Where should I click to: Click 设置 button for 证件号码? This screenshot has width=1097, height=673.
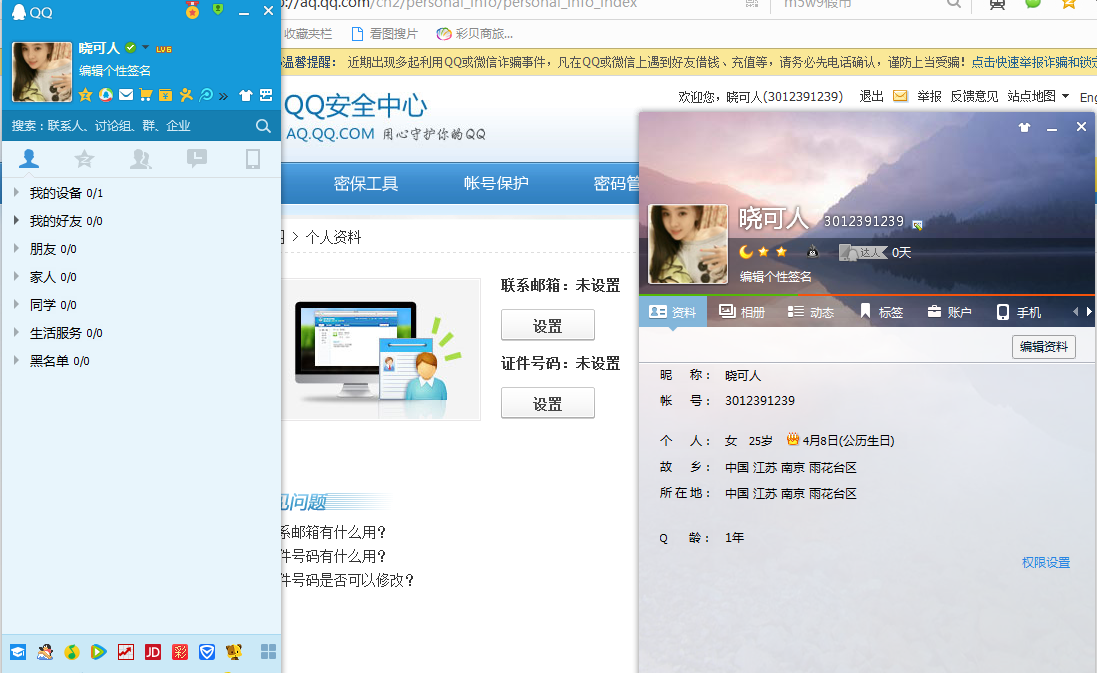pos(548,403)
